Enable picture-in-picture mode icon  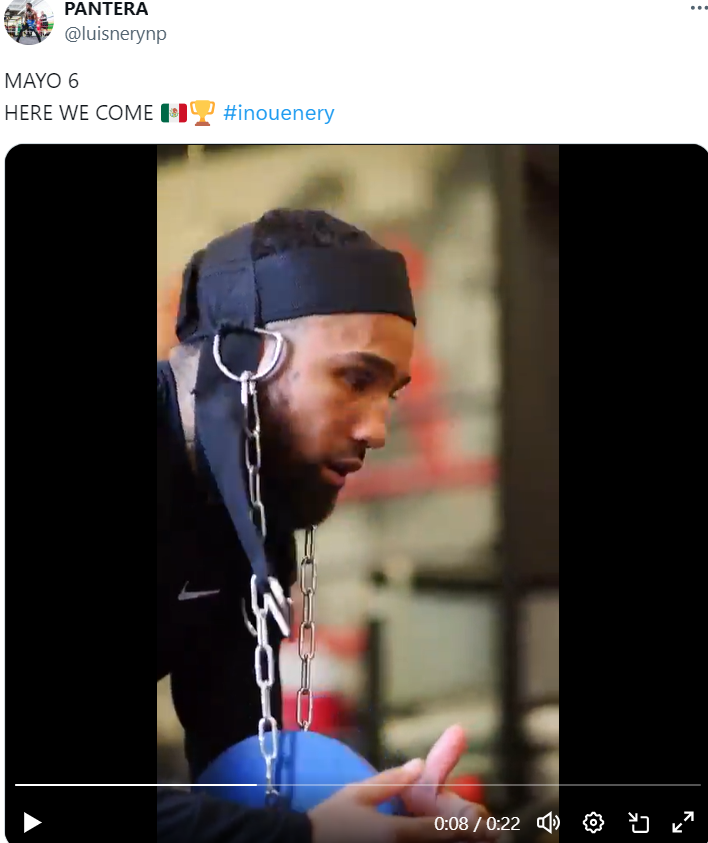click(x=639, y=823)
